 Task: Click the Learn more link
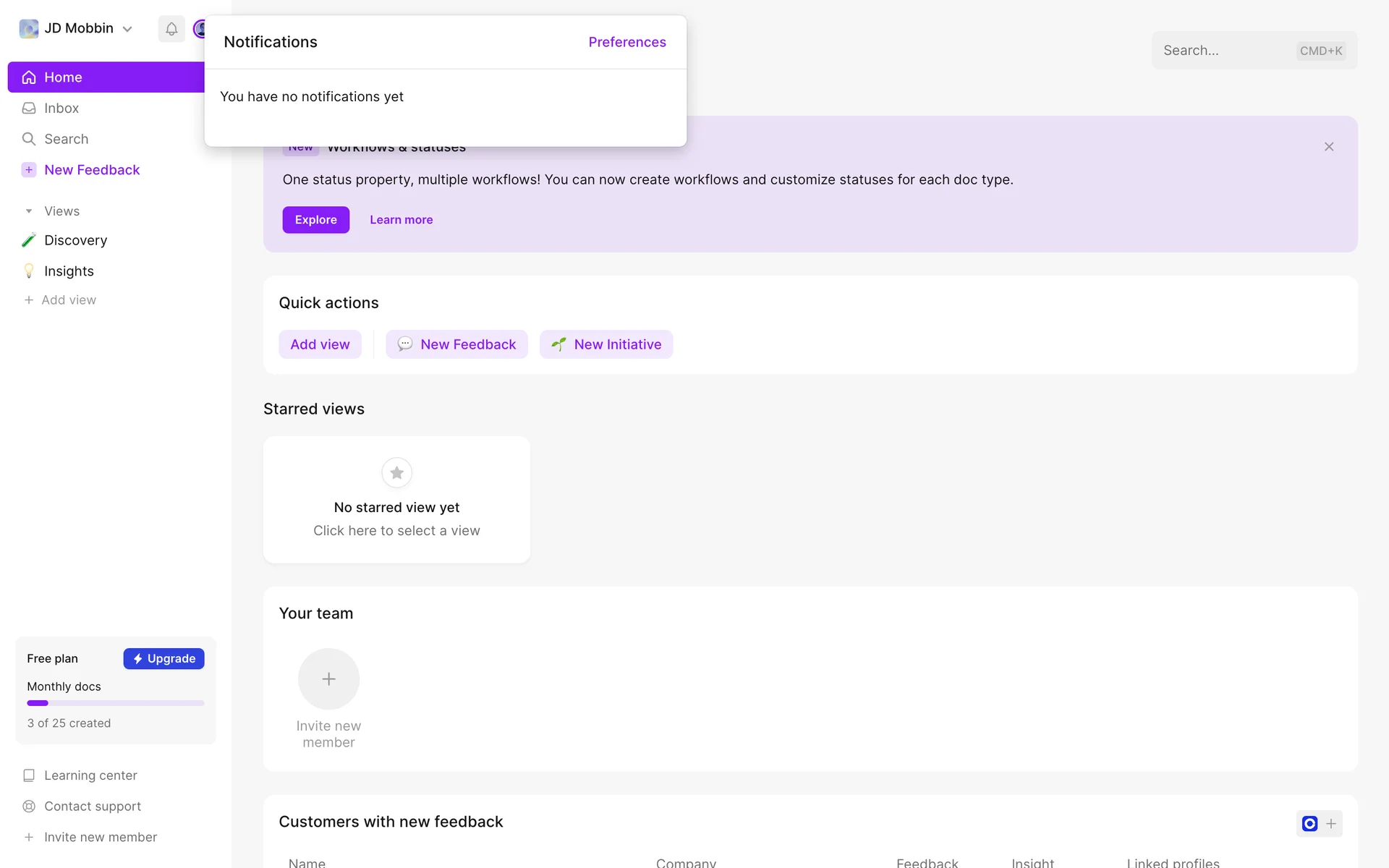coord(401,220)
